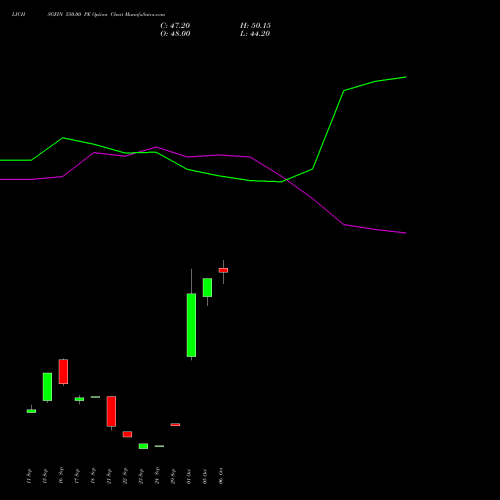Select the small red candle above 22 Sep

click(127, 434)
